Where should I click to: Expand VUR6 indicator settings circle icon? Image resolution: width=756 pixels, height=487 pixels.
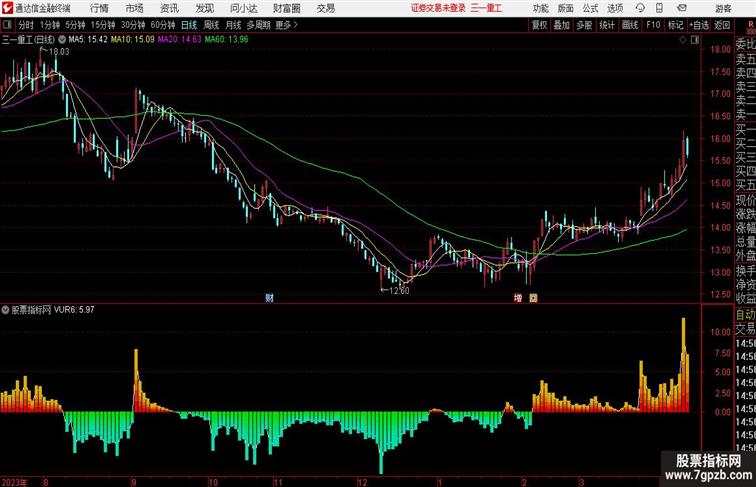pyautogui.click(x=5, y=310)
